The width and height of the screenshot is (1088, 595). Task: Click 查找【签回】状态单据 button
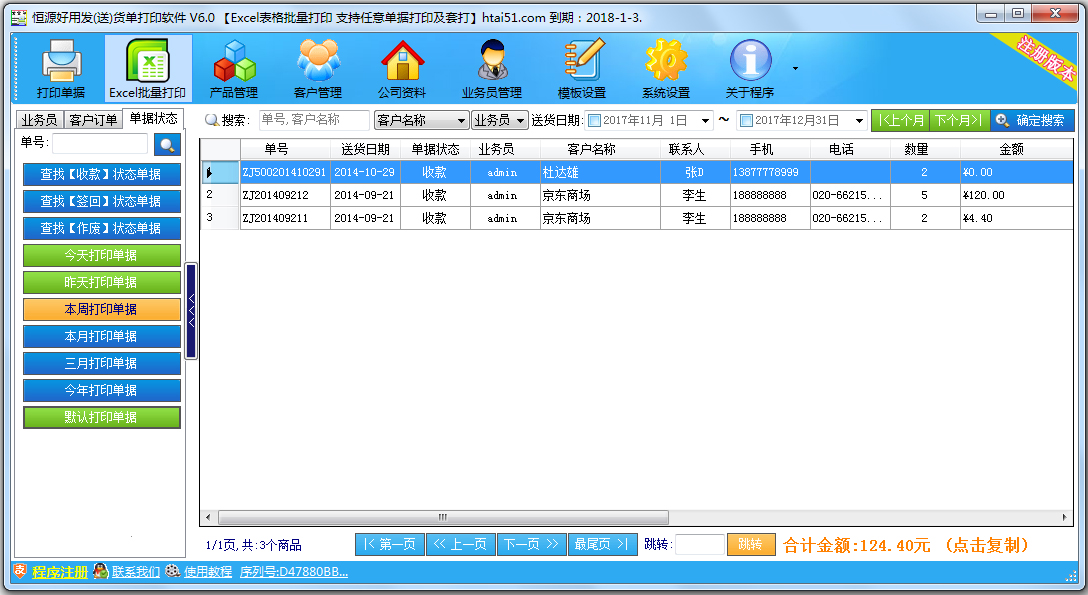pos(101,201)
